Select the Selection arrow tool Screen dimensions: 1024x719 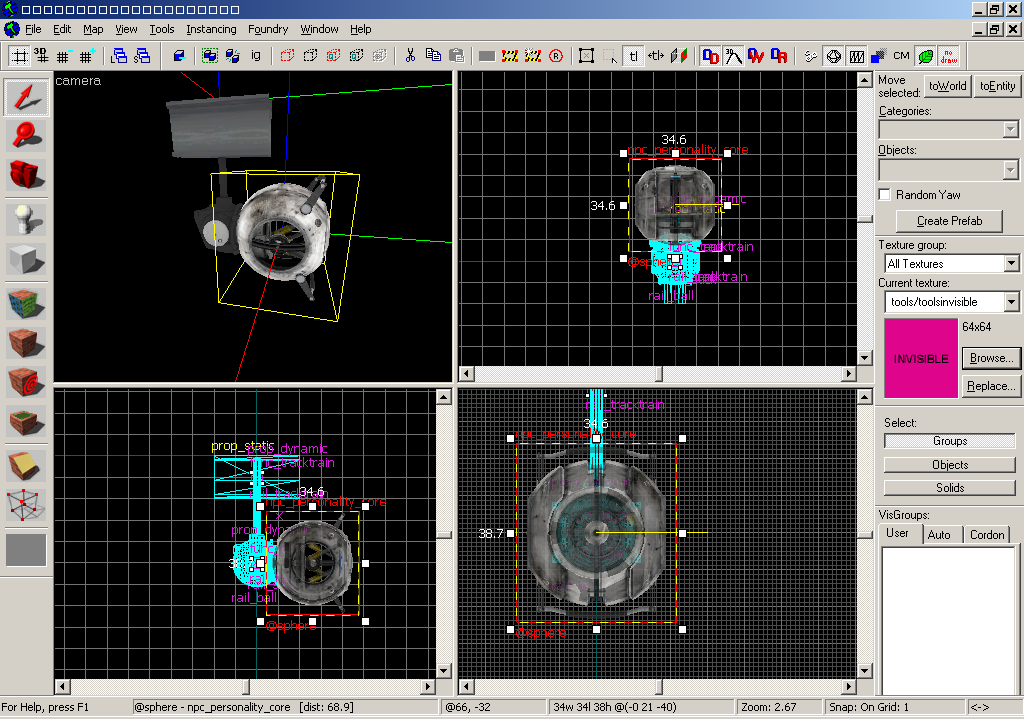pos(26,97)
